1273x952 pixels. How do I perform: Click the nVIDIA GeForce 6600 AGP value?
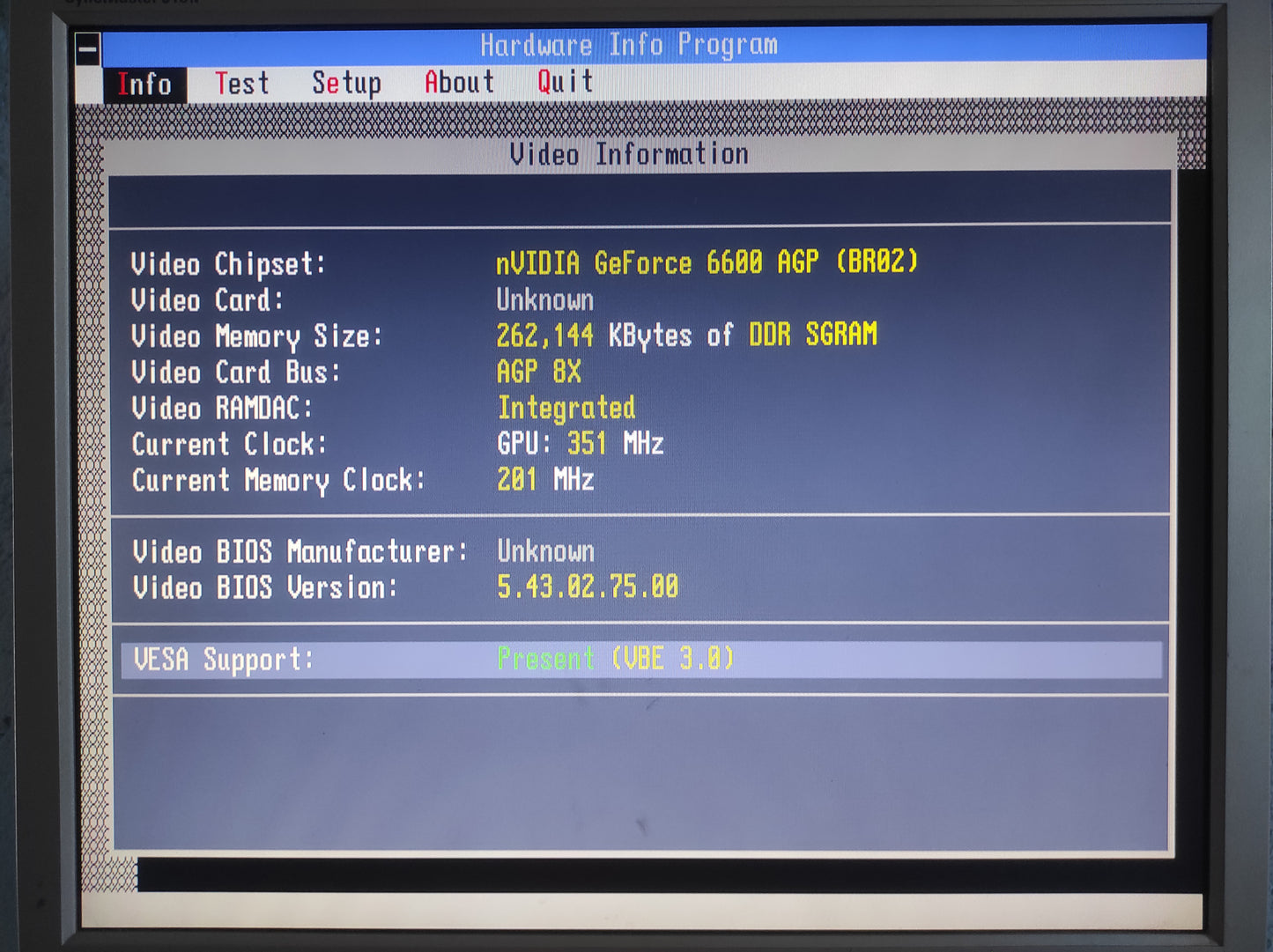(x=707, y=262)
